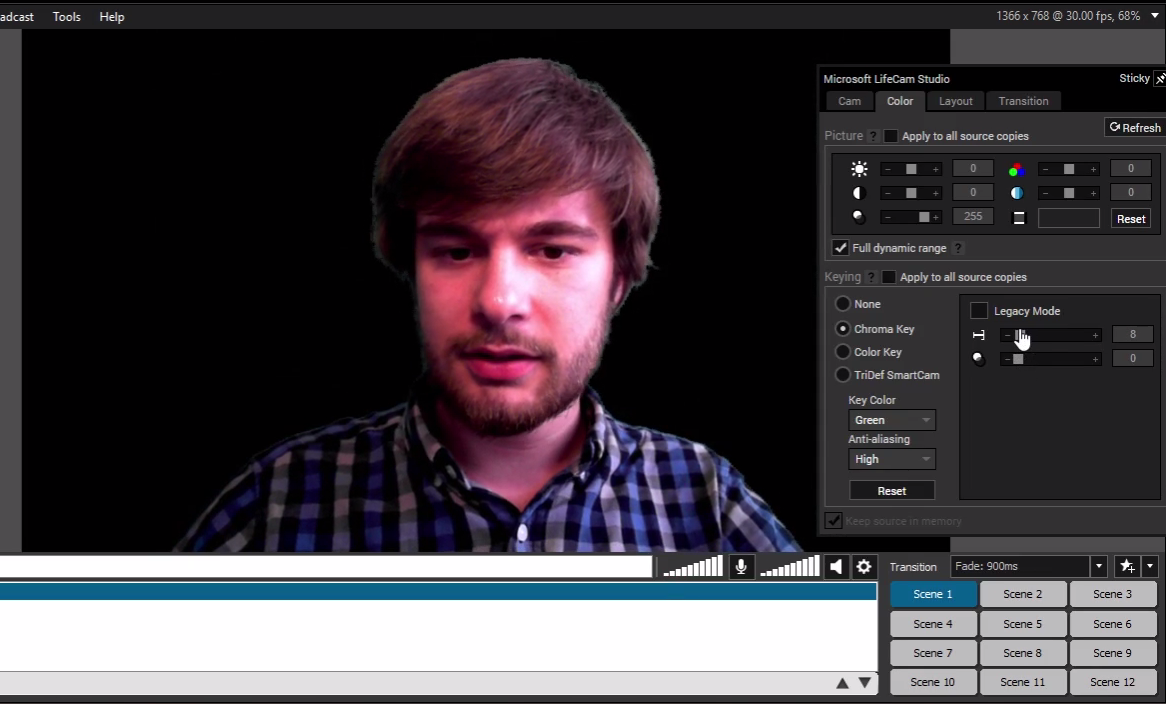Click the hue RGB adjustment icon
Screen dimensions: 1166x704
(1017, 168)
